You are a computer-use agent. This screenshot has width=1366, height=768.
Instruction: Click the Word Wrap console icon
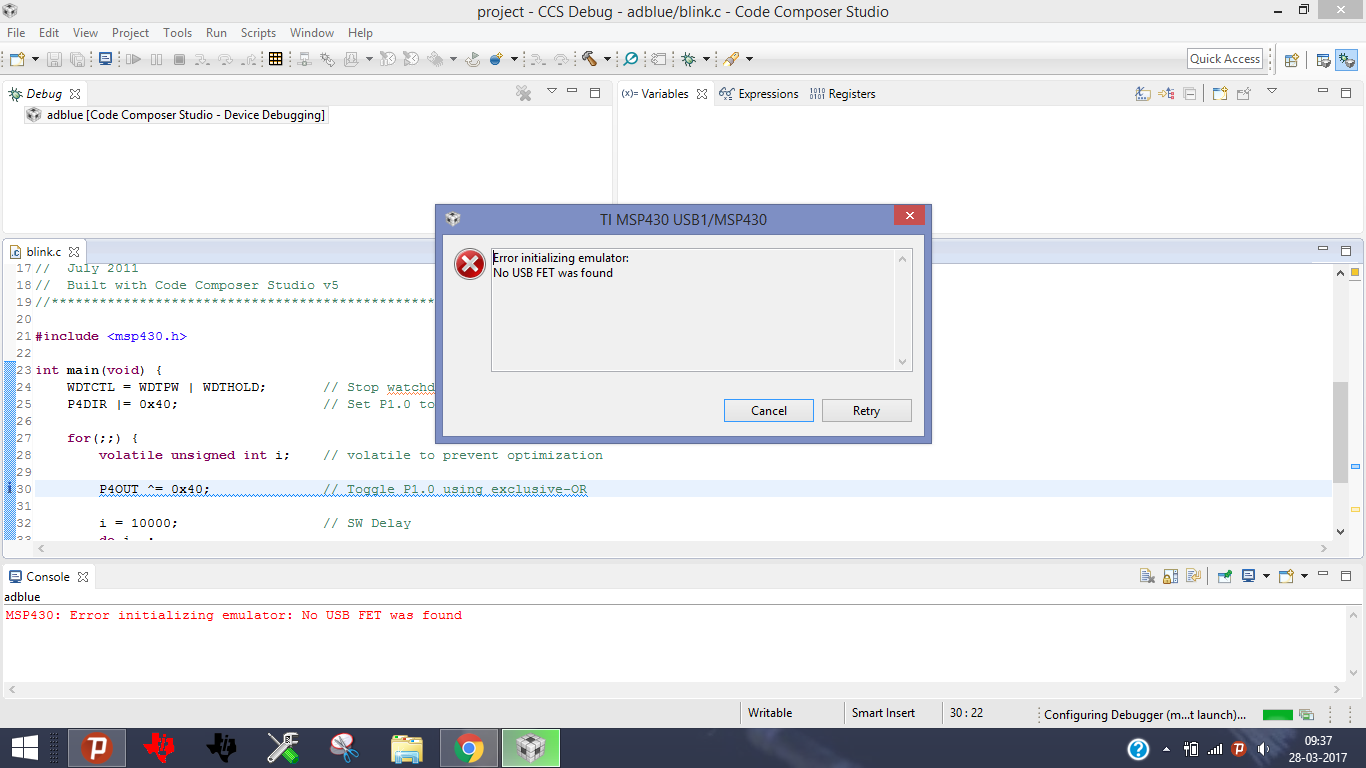pyautogui.click(x=1193, y=576)
